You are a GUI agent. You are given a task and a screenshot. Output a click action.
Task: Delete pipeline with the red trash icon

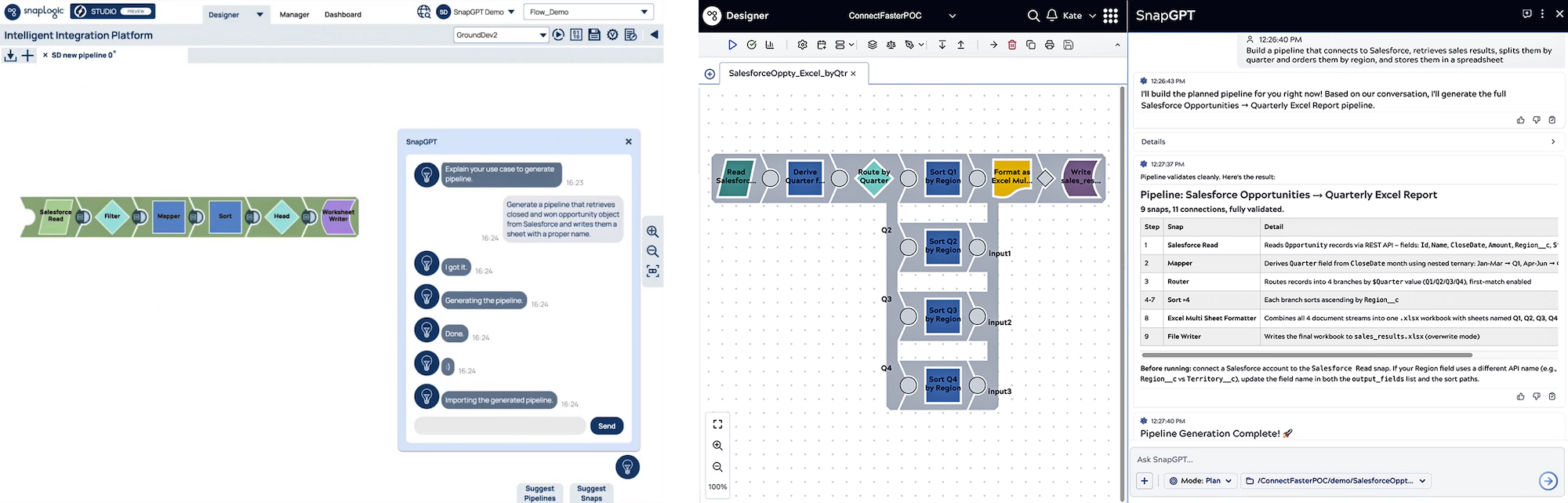(x=1012, y=45)
